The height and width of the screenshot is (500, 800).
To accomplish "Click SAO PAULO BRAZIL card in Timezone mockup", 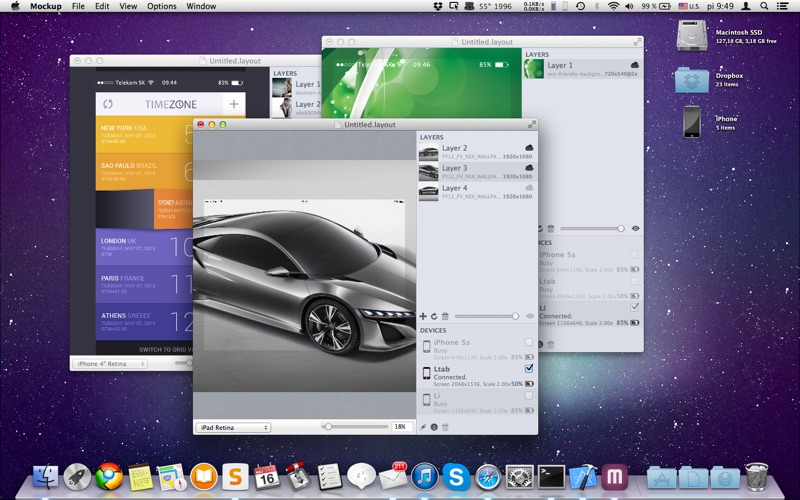I will pyautogui.click(x=144, y=171).
